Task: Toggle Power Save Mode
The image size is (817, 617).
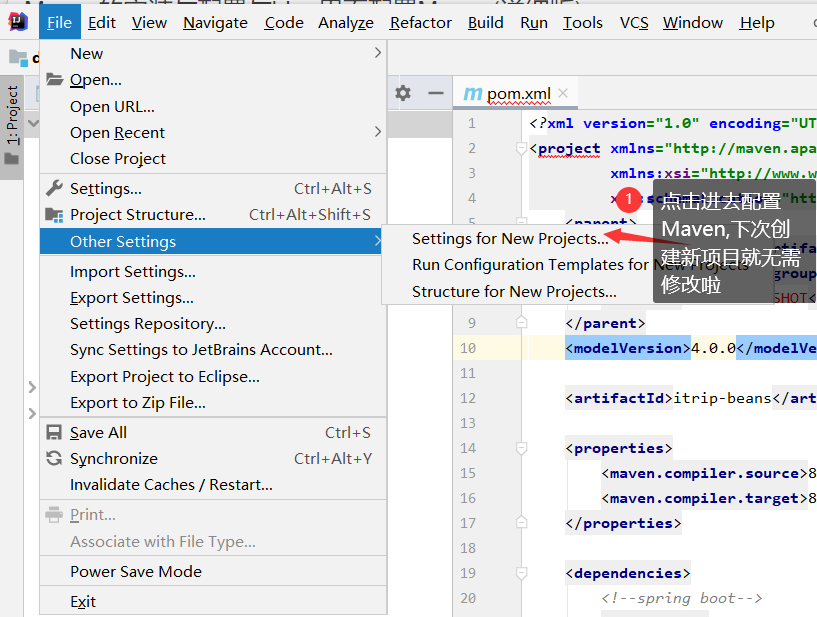Action: [x=136, y=572]
